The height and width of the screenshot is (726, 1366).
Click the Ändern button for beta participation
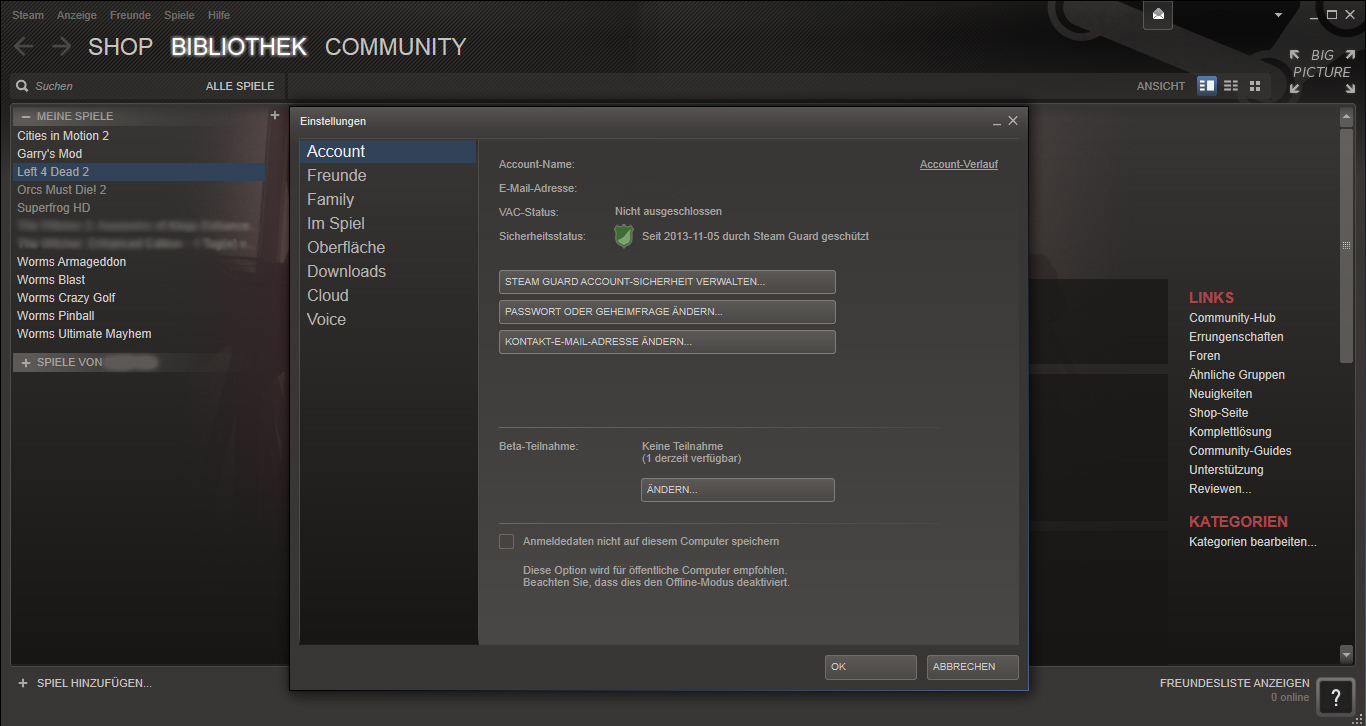[737, 490]
